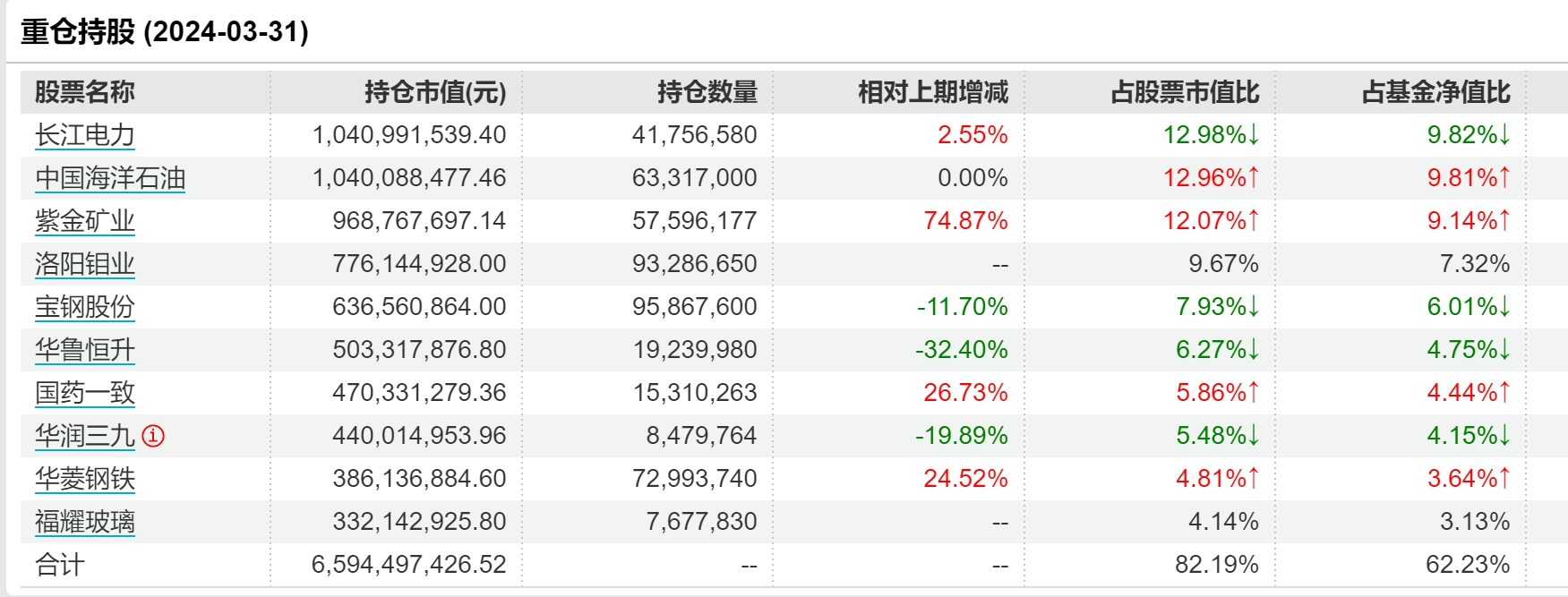The width and height of the screenshot is (1568, 597).
Task: Click the info icon beside 华润三九
Action: pyautogui.click(x=154, y=436)
